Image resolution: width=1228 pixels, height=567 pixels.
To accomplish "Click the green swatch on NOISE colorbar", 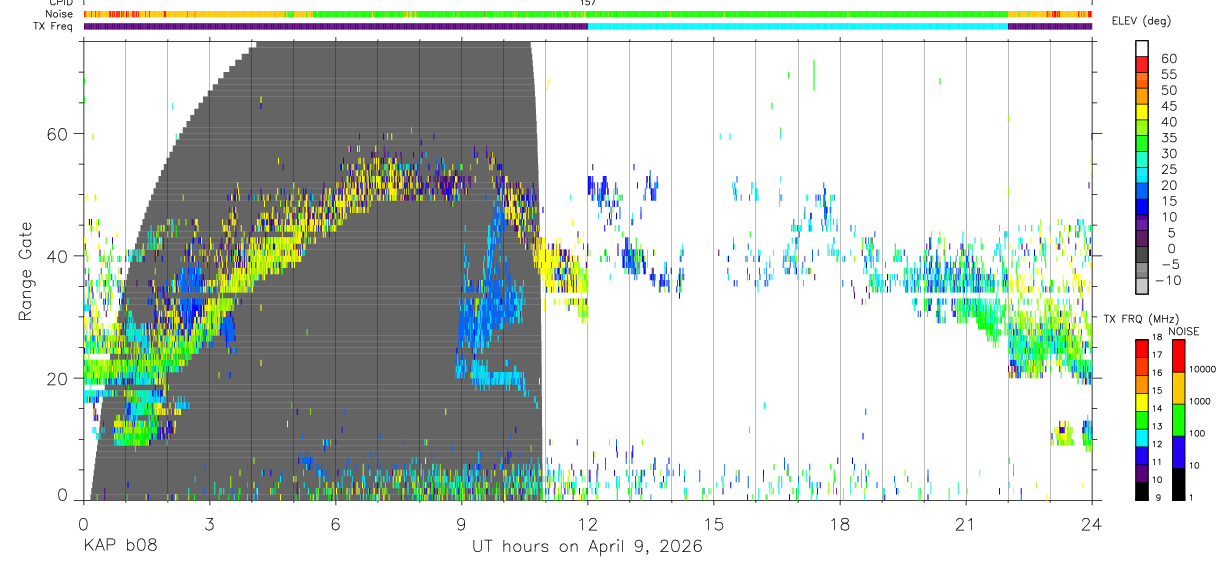I will click(1177, 419).
